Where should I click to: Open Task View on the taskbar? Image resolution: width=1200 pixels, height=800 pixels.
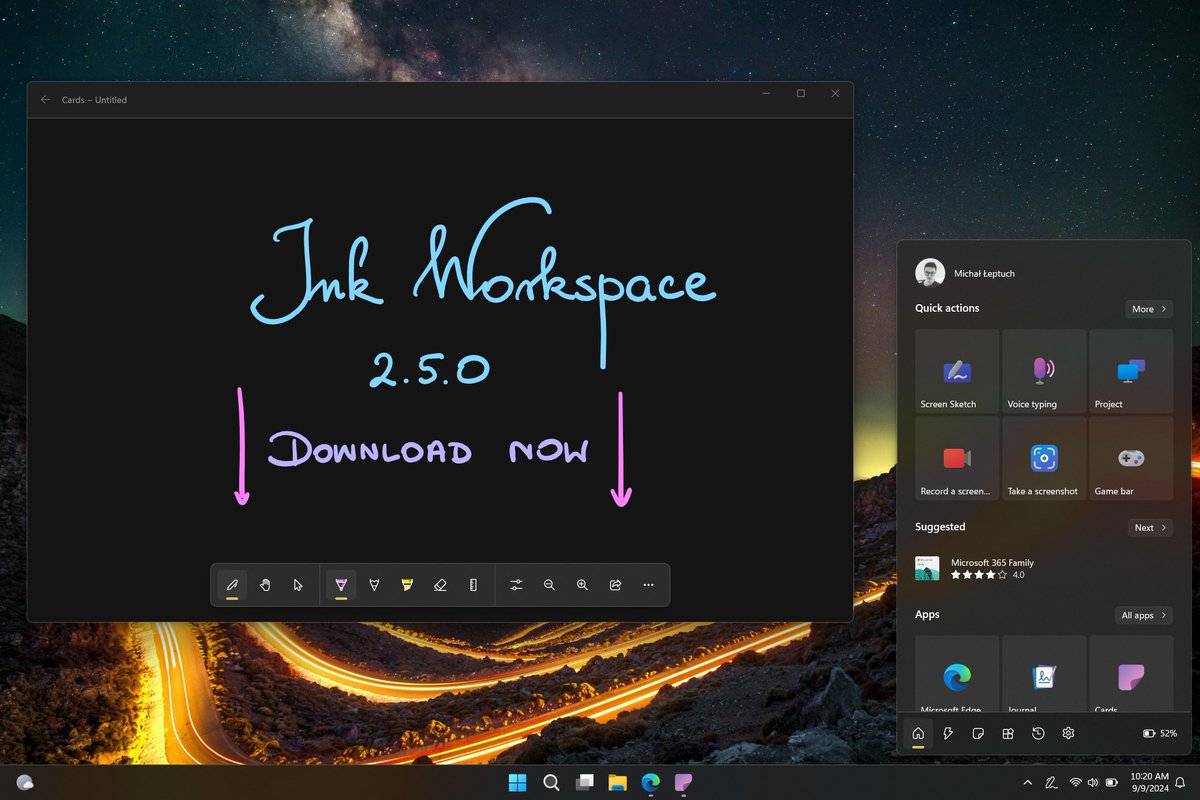[584, 782]
